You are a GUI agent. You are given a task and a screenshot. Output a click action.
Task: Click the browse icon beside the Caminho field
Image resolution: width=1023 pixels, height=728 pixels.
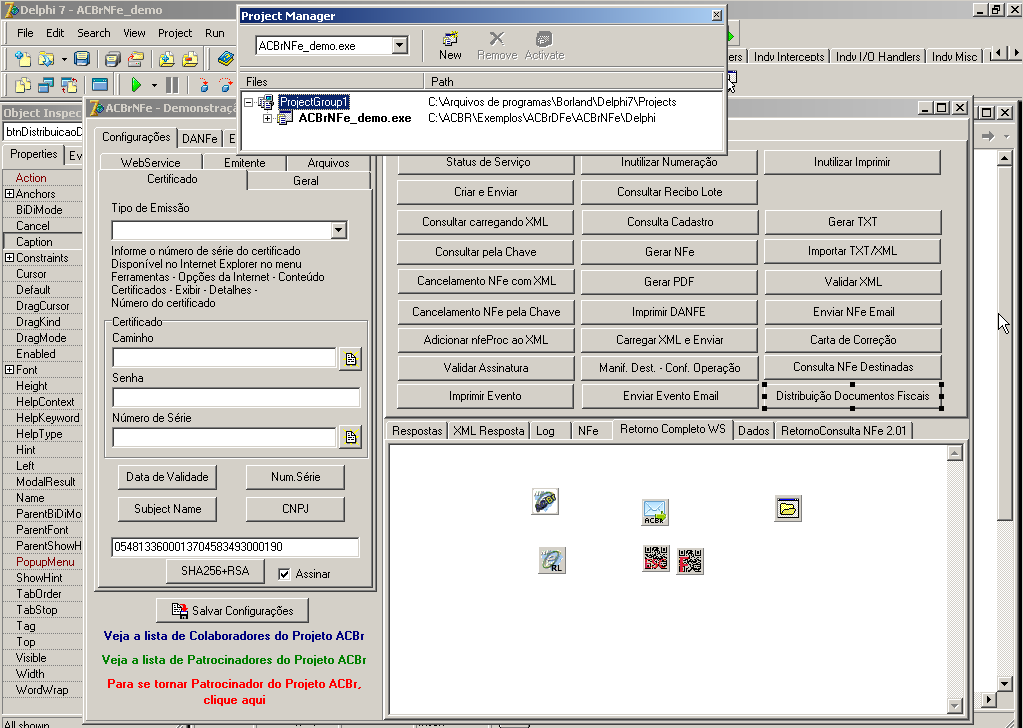(x=351, y=359)
